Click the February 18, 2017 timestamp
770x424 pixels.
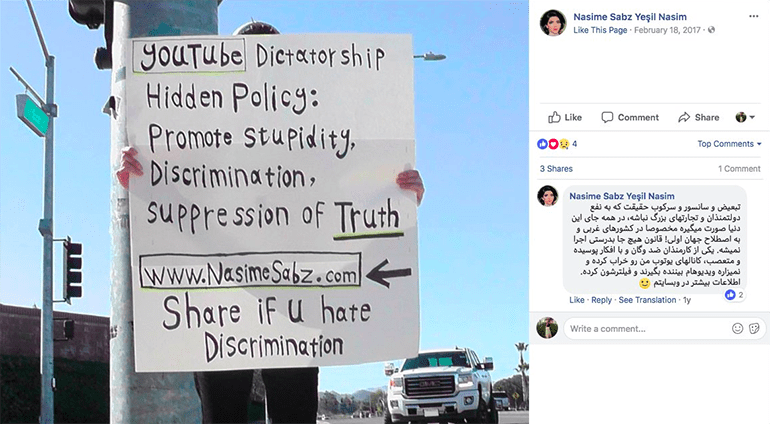[667, 30]
